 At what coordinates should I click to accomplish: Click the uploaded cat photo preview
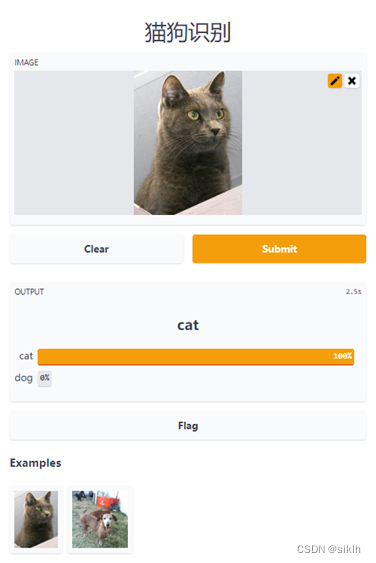coord(188,143)
